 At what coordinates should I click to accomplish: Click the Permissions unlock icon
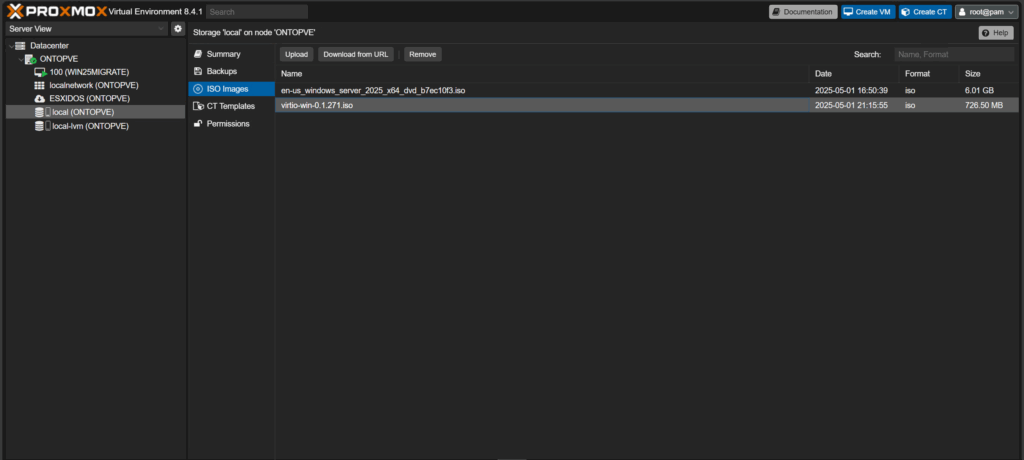coord(198,123)
